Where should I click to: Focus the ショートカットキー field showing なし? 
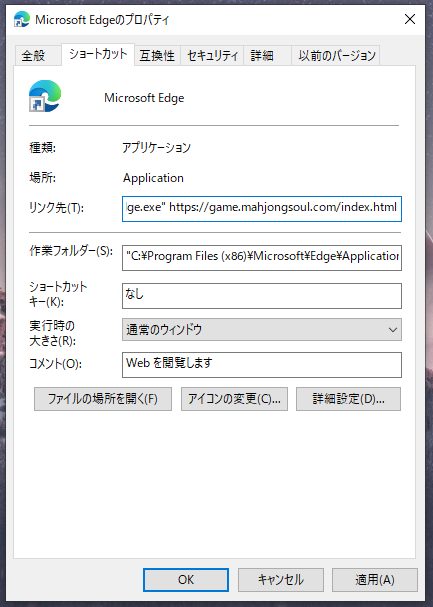pos(262,296)
